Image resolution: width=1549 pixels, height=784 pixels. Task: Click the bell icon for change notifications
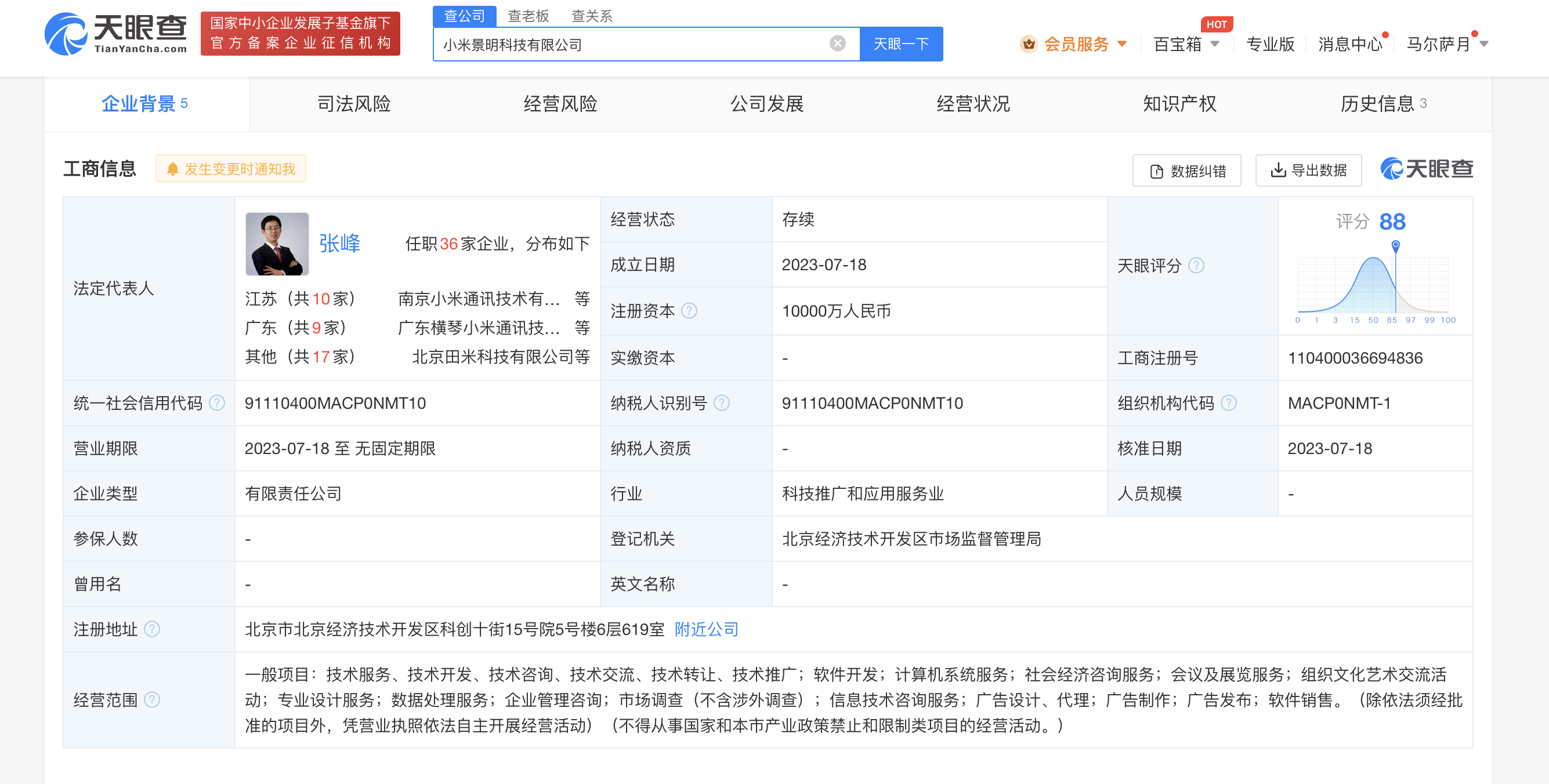(x=173, y=169)
